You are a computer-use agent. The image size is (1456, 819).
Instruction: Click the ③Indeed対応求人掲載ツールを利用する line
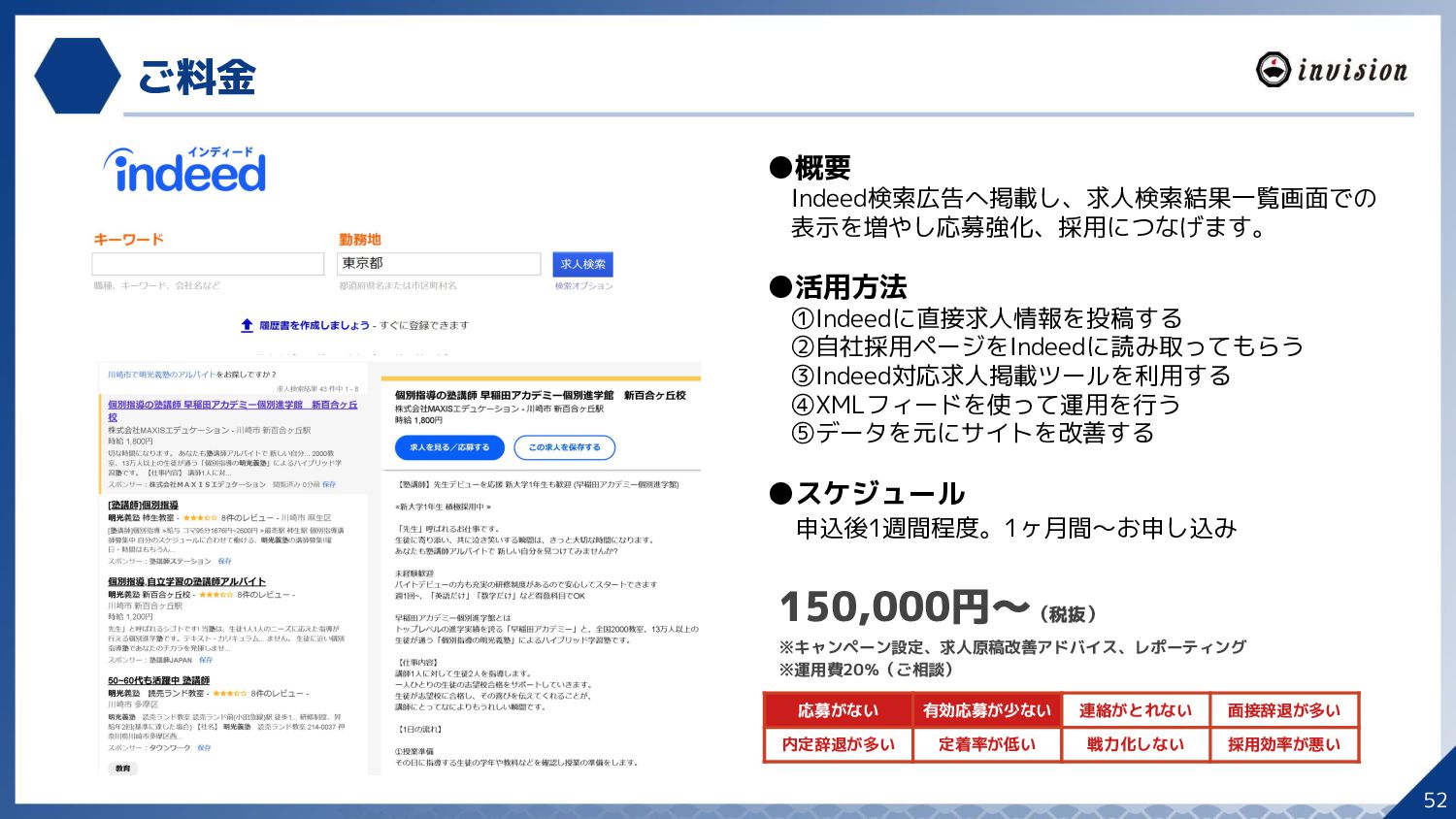1010,376
